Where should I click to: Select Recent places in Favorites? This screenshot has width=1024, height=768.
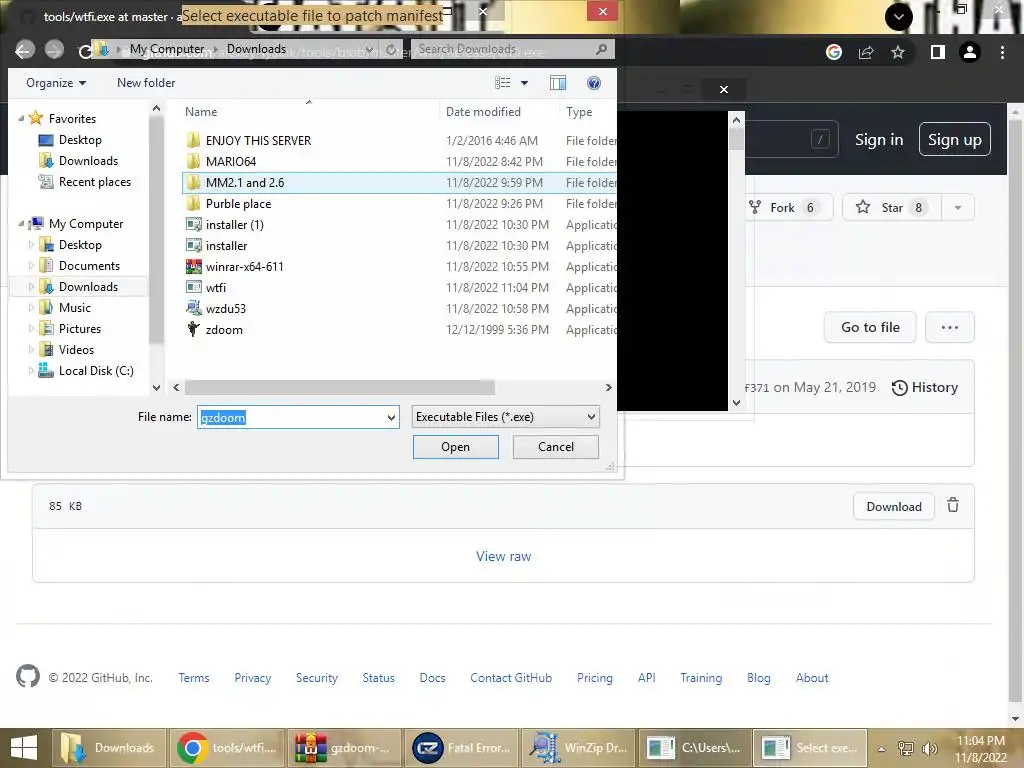coord(85,182)
